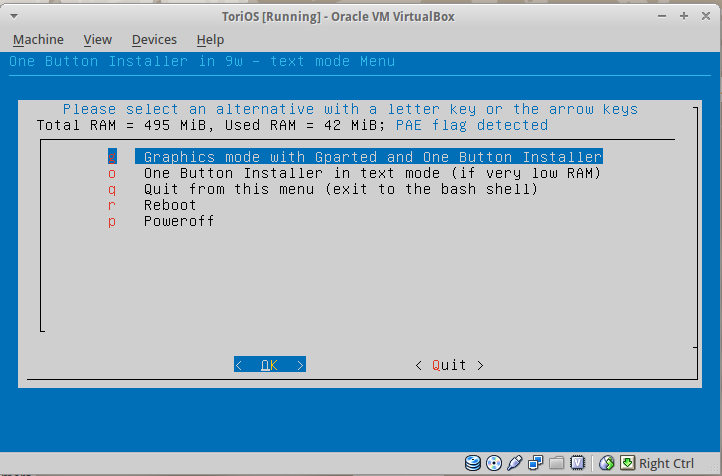Select Quit from this menu entry

[x=341, y=189]
